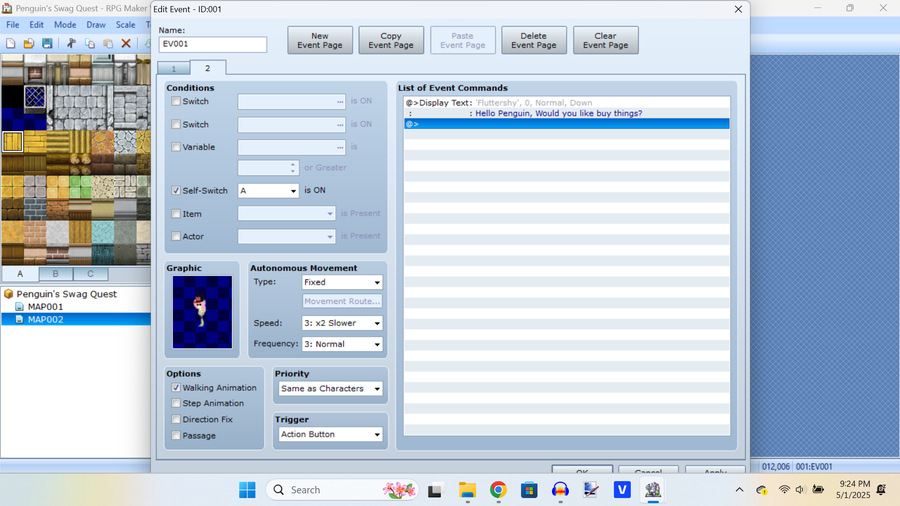Screen dimensions: 900x506
Task: Click the Paste toolbar icon
Action: pos(108,43)
